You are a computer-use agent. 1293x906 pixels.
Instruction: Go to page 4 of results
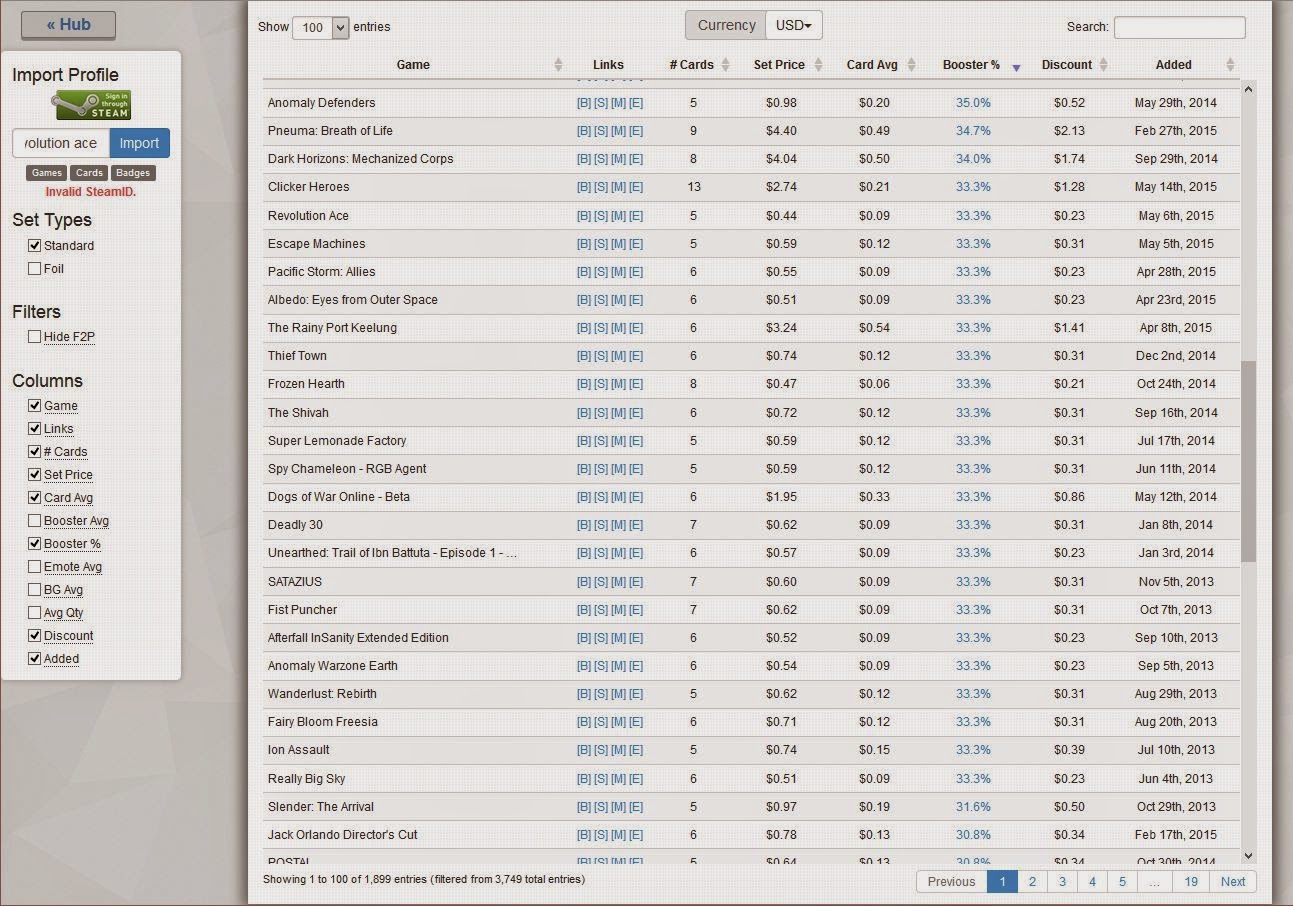click(1092, 881)
